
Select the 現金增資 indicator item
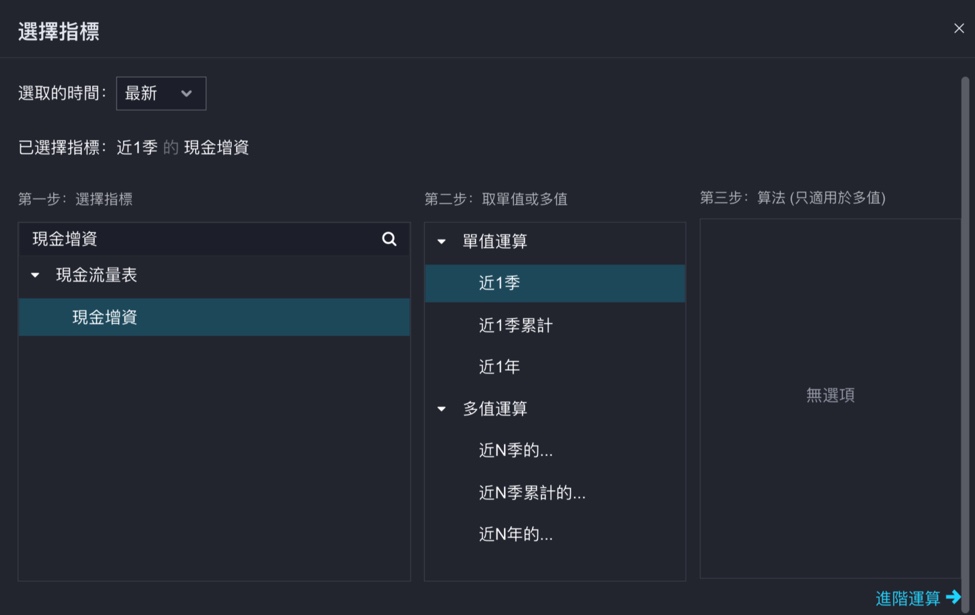[x=105, y=317]
